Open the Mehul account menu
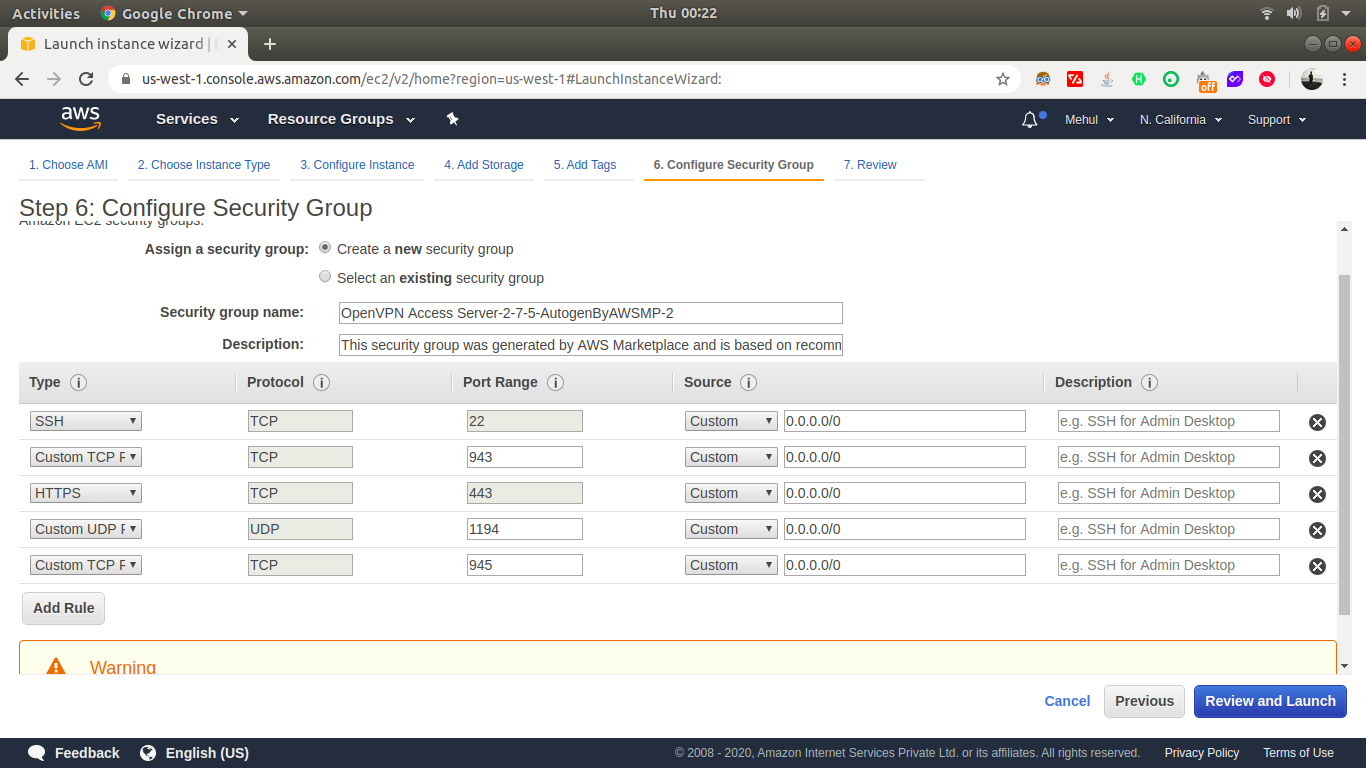The image size is (1366, 768). pyautogui.click(x=1089, y=120)
